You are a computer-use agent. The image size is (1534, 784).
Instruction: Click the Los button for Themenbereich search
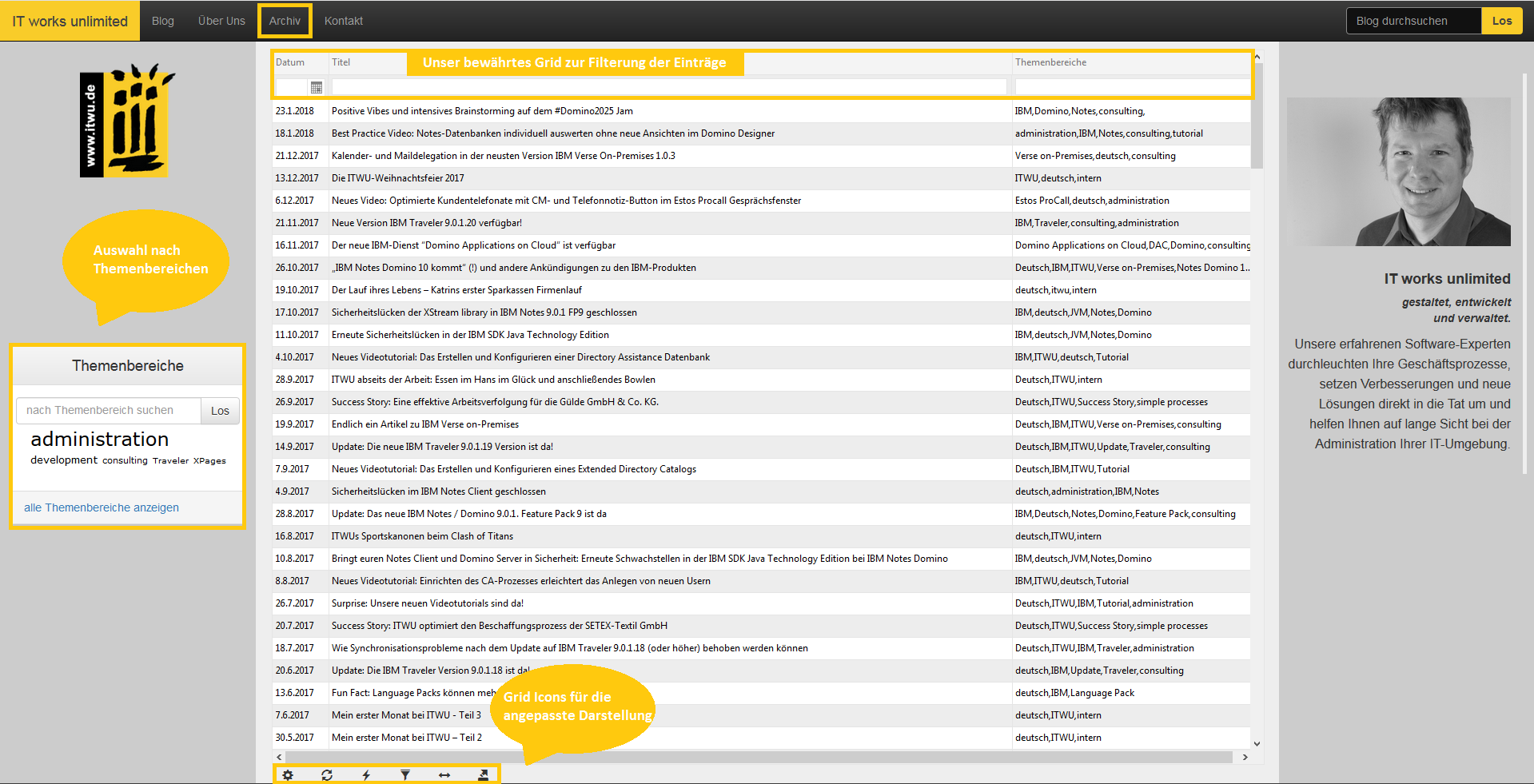point(220,411)
